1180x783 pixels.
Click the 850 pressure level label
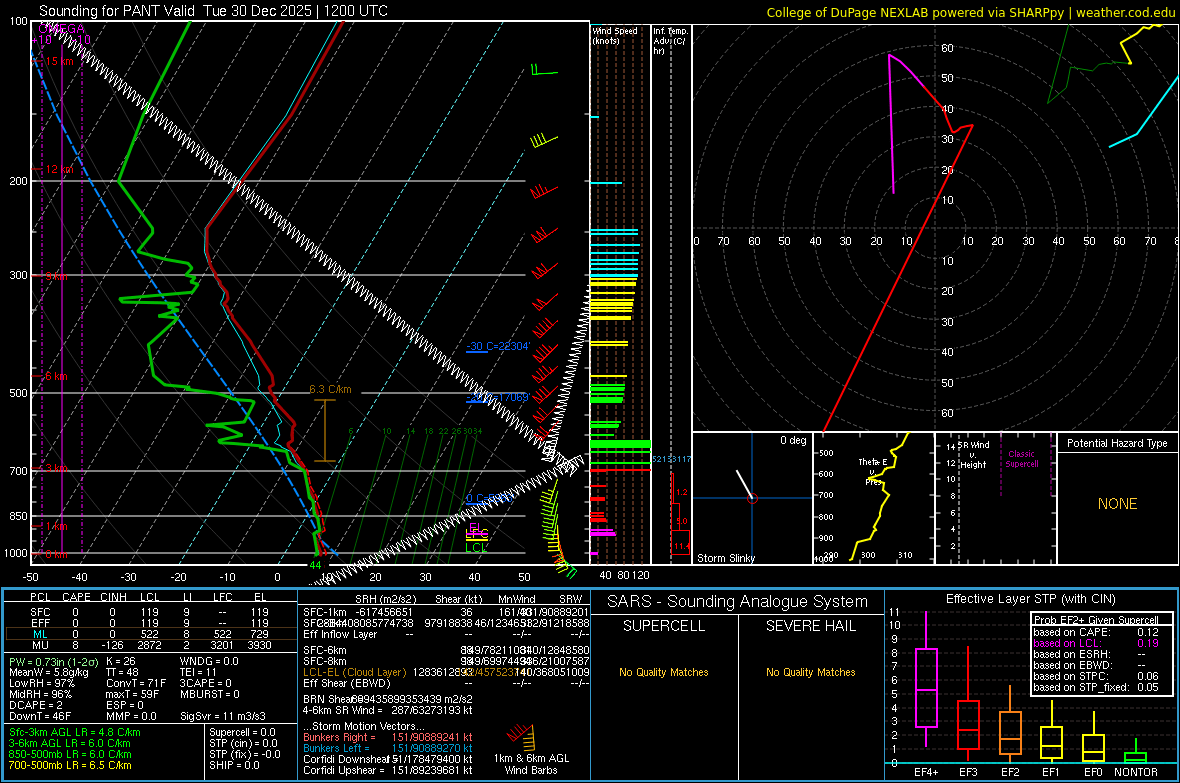(18, 516)
